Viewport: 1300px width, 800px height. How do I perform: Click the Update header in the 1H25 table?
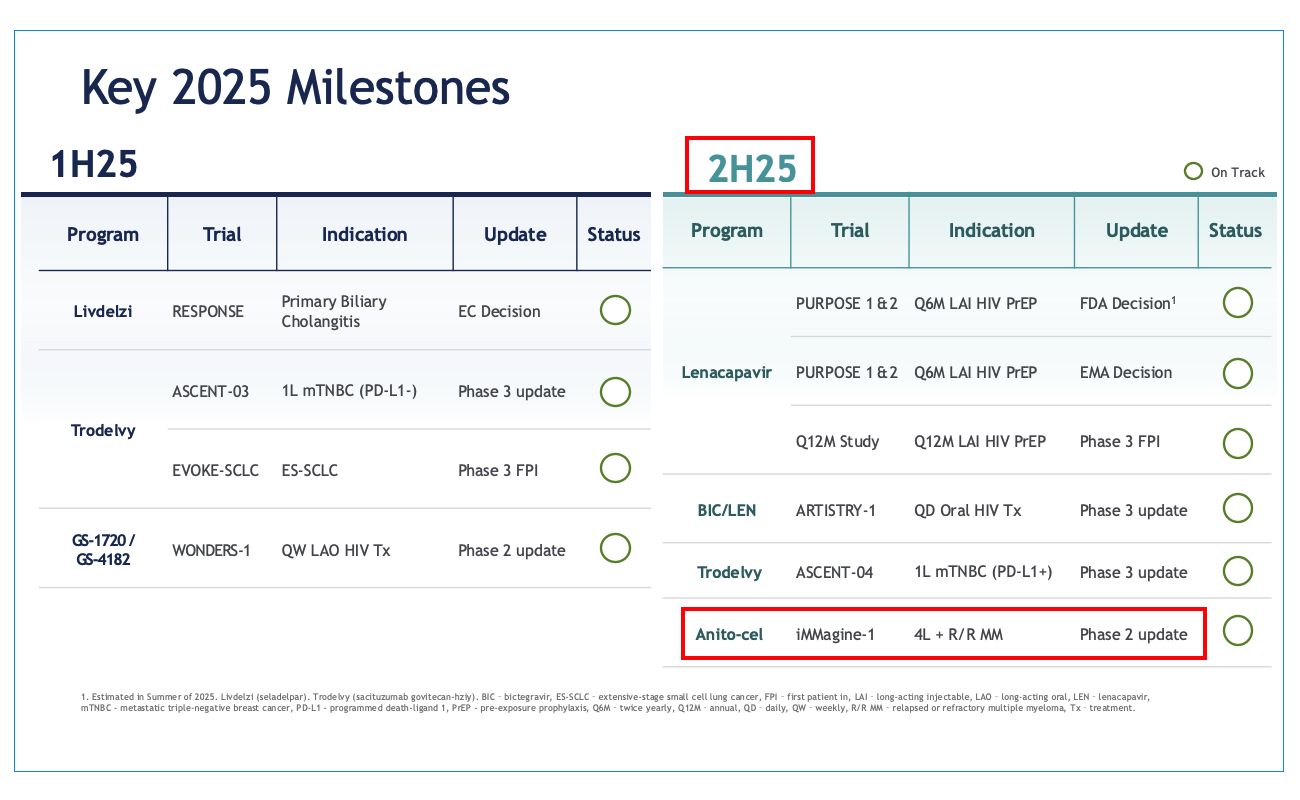[x=515, y=236]
